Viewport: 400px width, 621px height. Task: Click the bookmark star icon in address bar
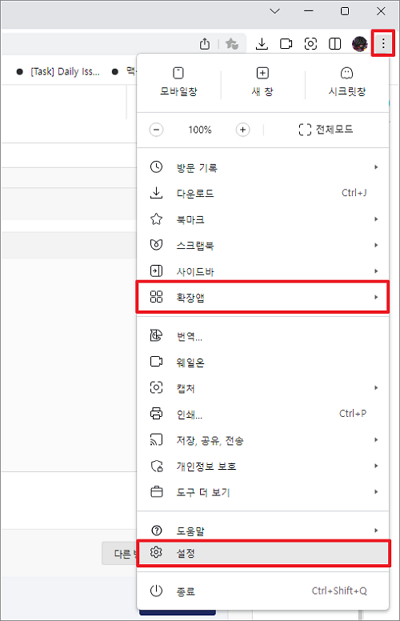coord(232,44)
